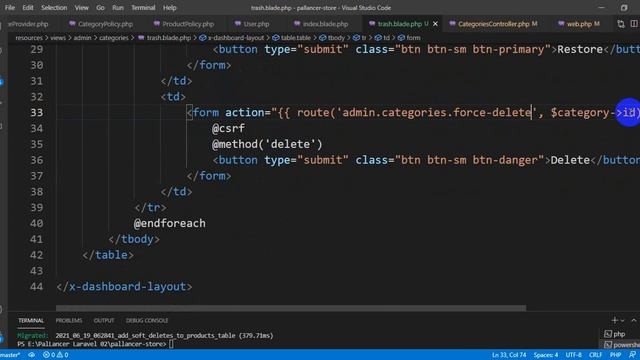Minimize the VS Code window
640x360 pixels.
601,8
